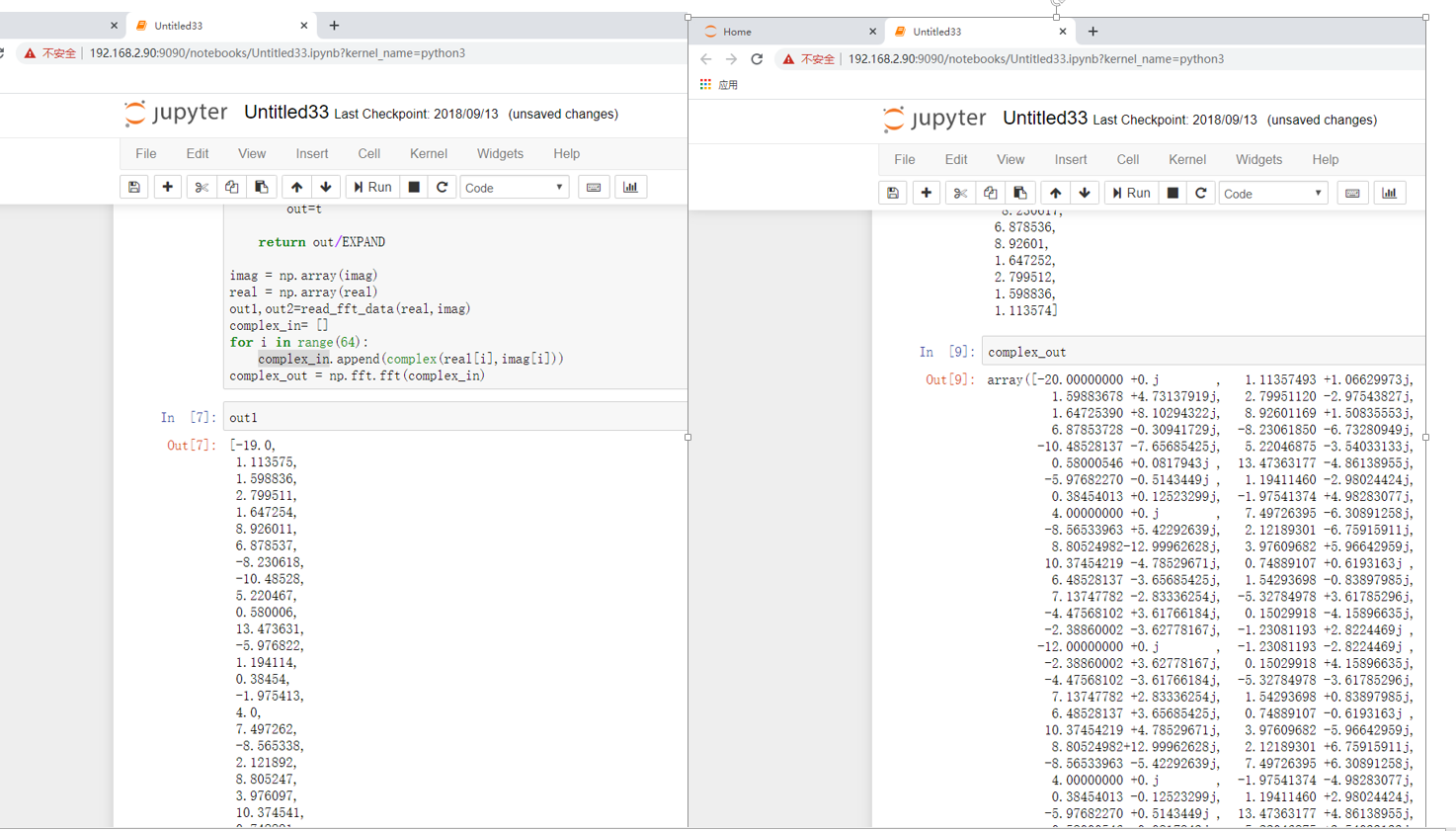
Task: Go forward in right browser
Action: pos(731,59)
